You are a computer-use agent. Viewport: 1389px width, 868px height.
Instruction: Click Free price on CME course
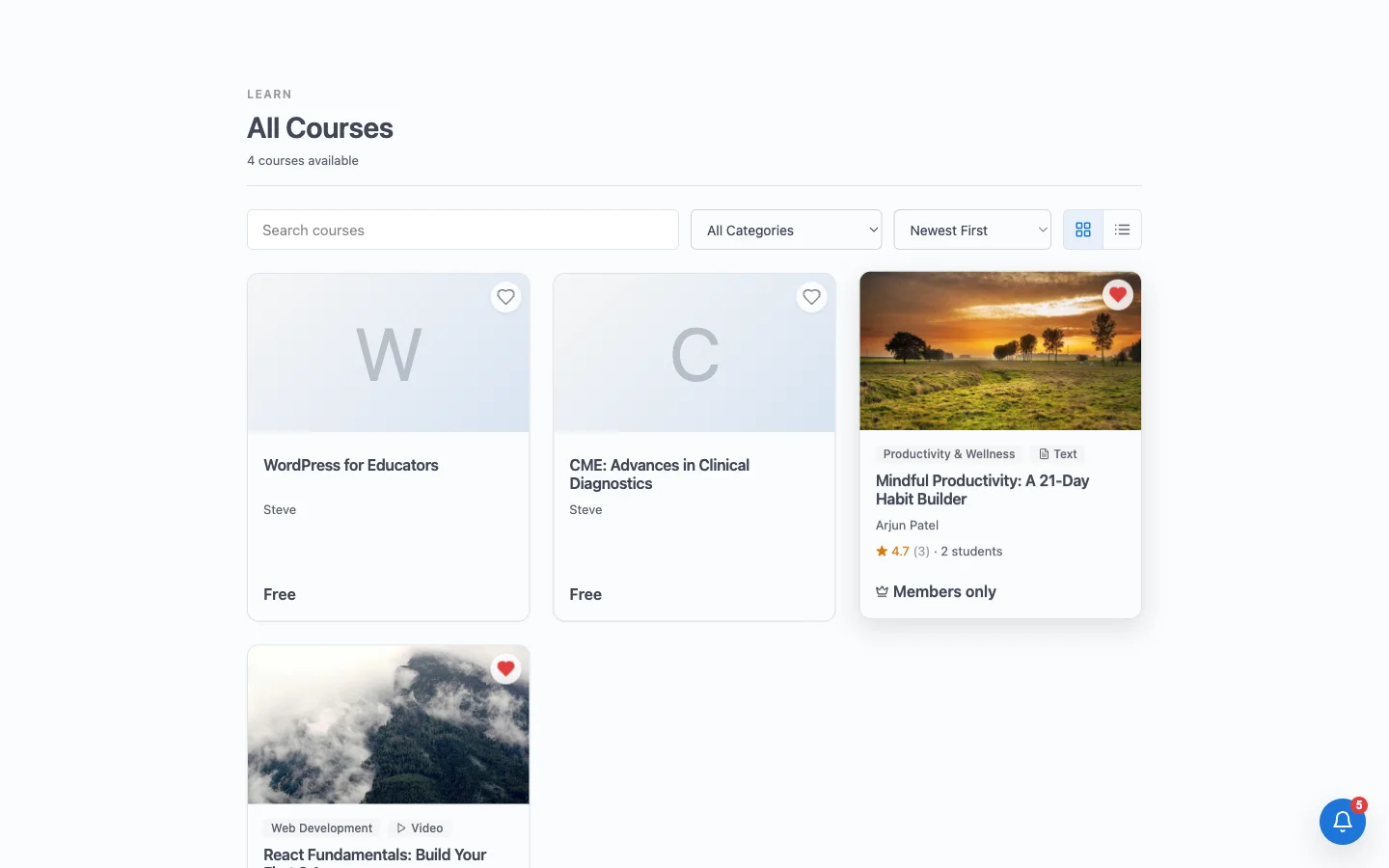[x=586, y=595]
